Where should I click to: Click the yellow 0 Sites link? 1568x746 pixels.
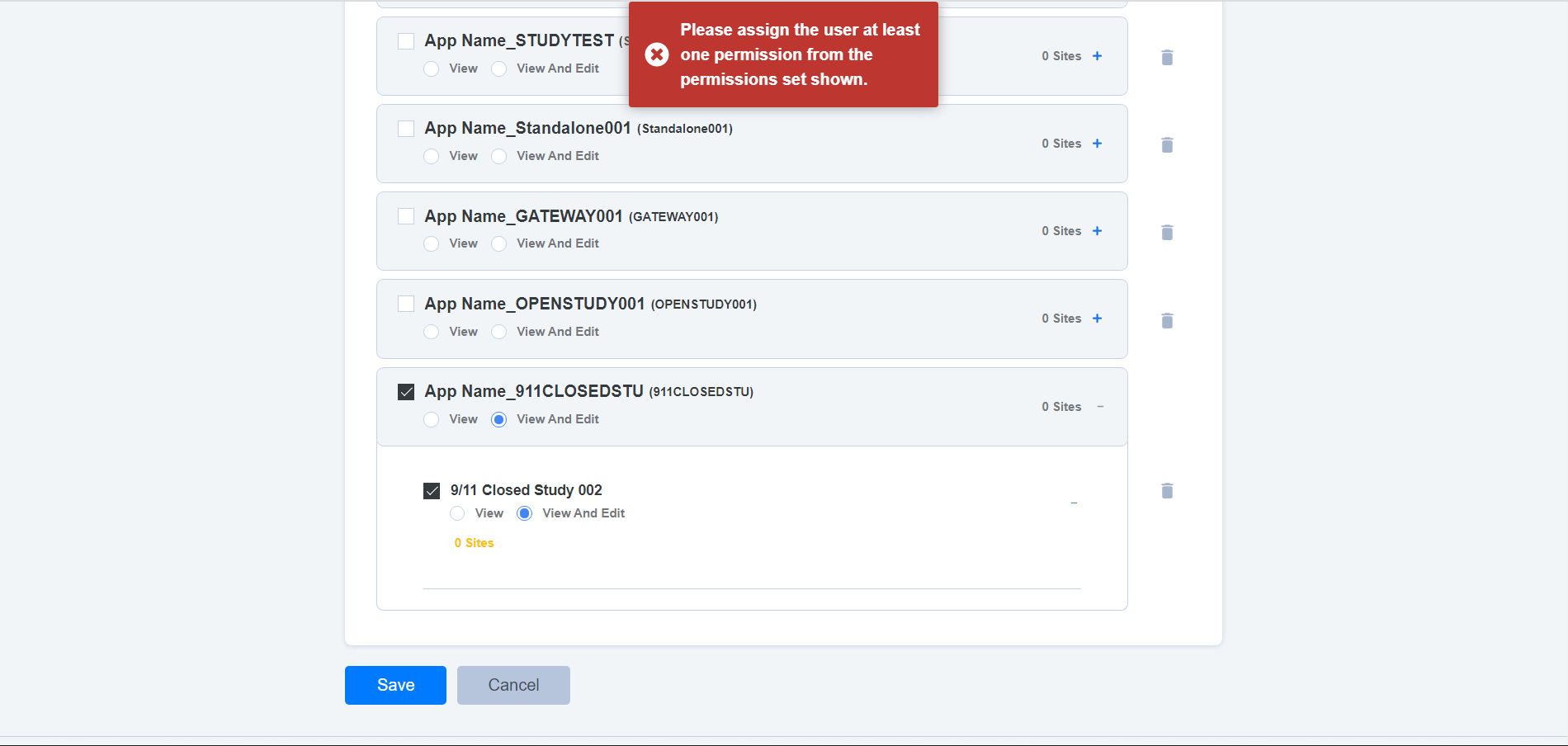tap(473, 542)
